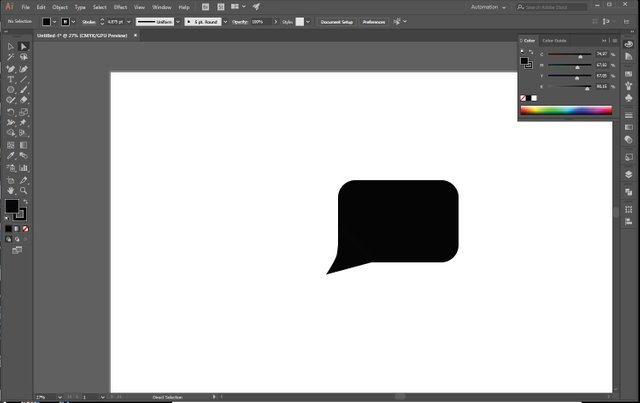Activate the Type tool
This screenshot has width=640, height=403.
click(11, 79)
